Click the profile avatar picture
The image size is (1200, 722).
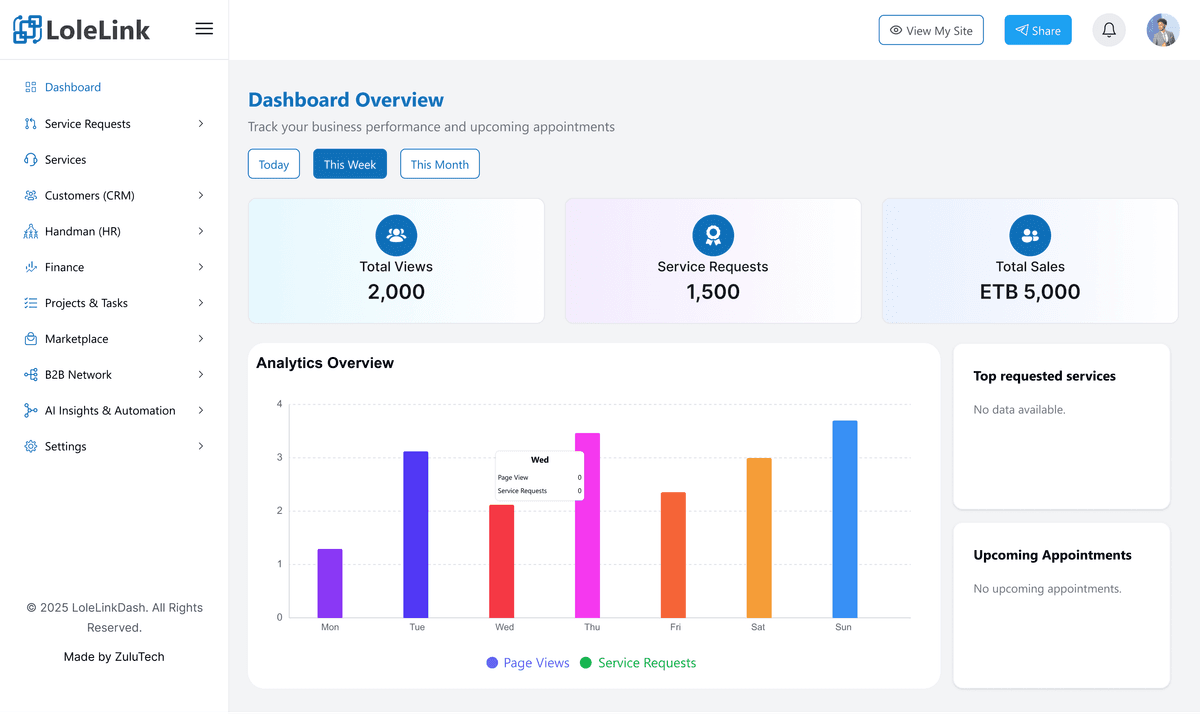[1162, 30]
